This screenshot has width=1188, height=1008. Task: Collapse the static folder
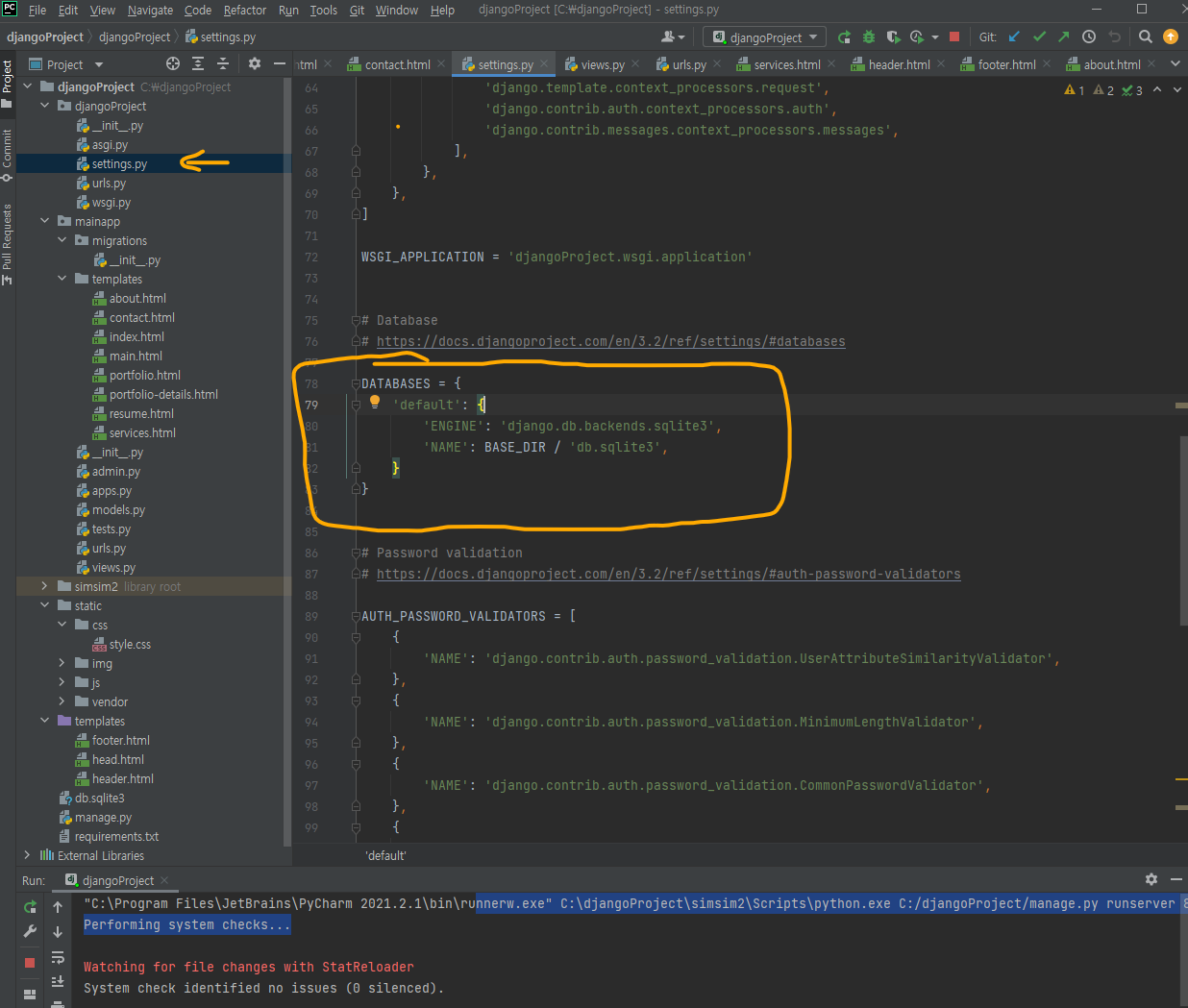pos(44,605)
